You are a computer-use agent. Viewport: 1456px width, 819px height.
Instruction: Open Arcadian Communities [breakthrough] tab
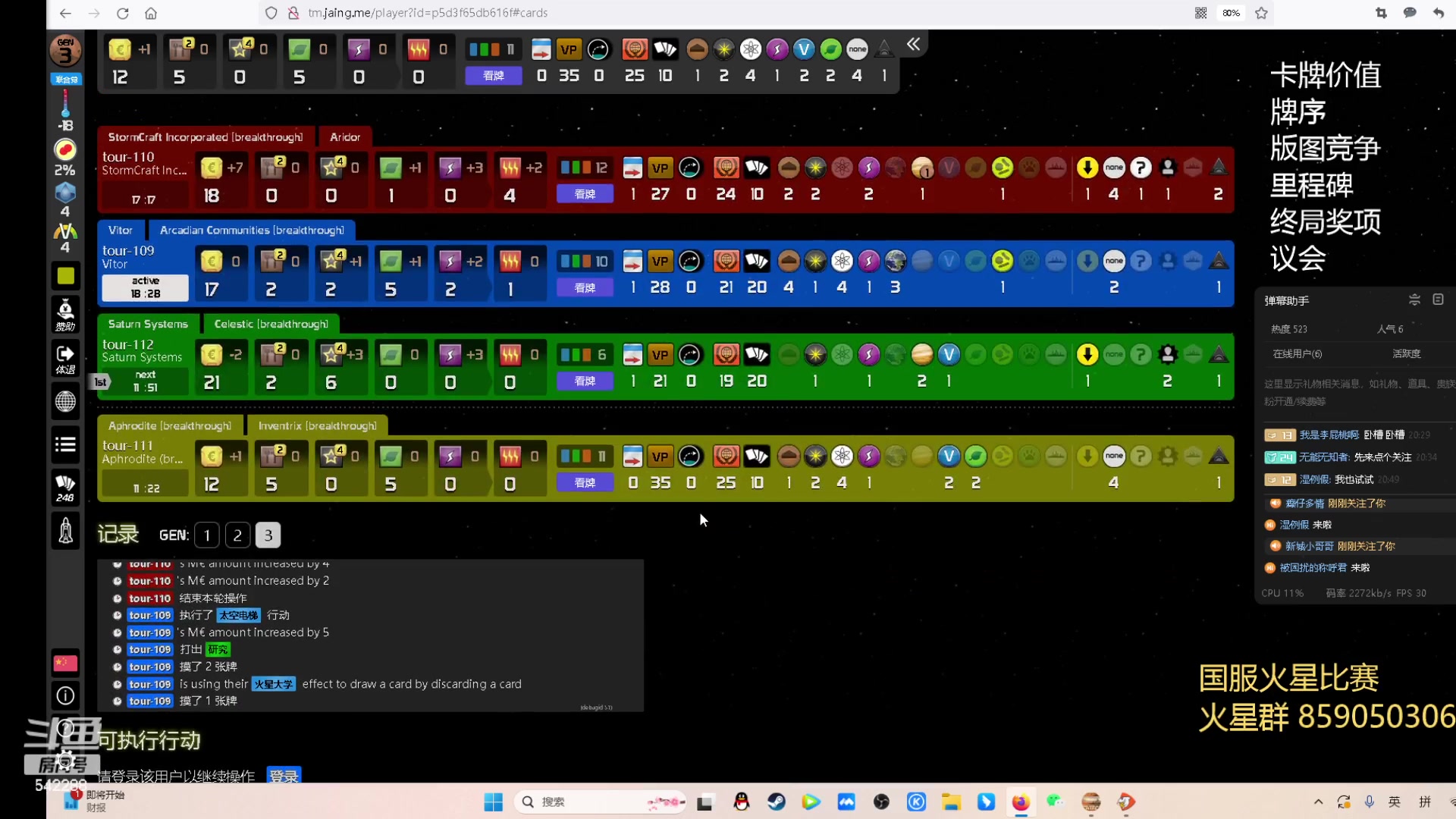coord(252,231)
